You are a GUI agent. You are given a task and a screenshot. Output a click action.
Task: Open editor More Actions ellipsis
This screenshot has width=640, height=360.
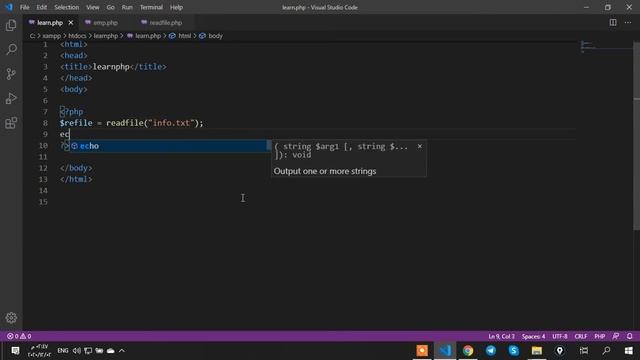pos(628,22)
